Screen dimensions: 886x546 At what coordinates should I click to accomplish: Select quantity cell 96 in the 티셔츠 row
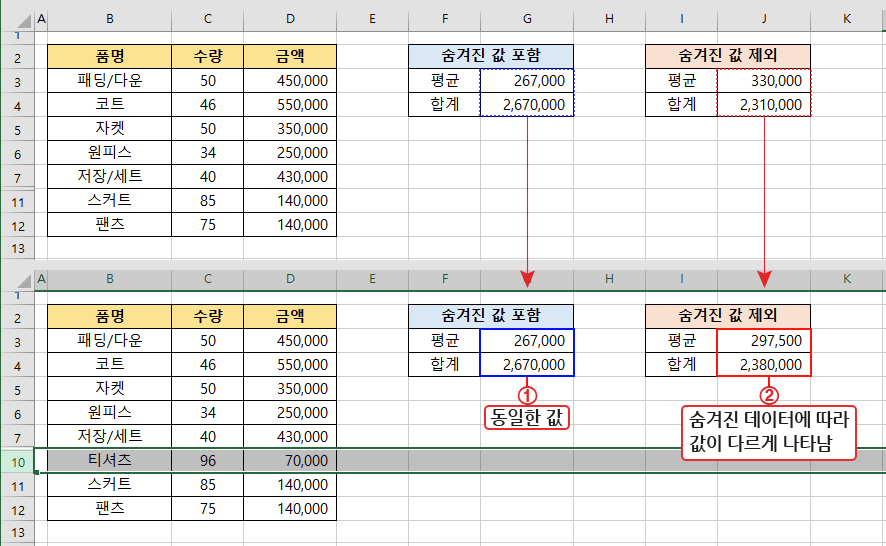(207, 461)
